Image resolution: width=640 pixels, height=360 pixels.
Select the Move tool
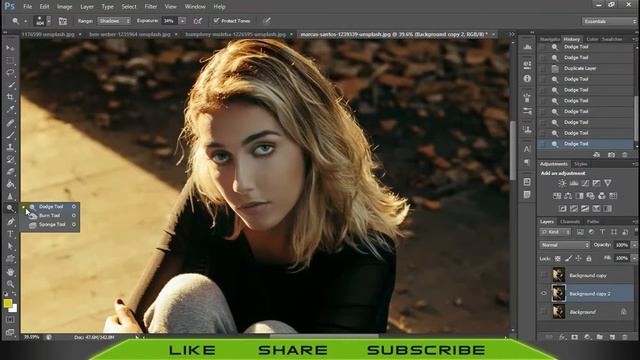pos(10,48)
